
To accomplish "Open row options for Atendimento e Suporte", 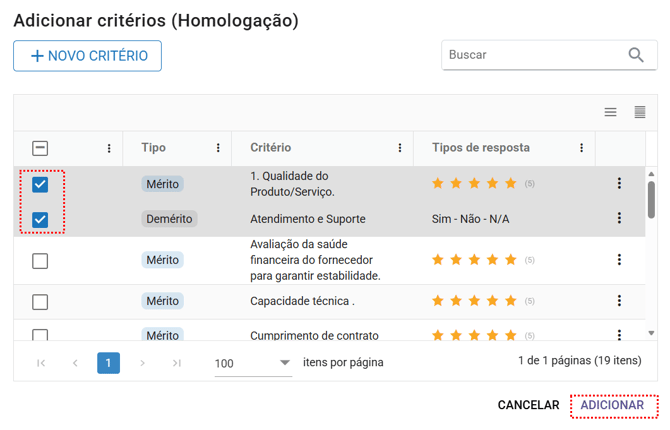I will click(x=619, y=219).
